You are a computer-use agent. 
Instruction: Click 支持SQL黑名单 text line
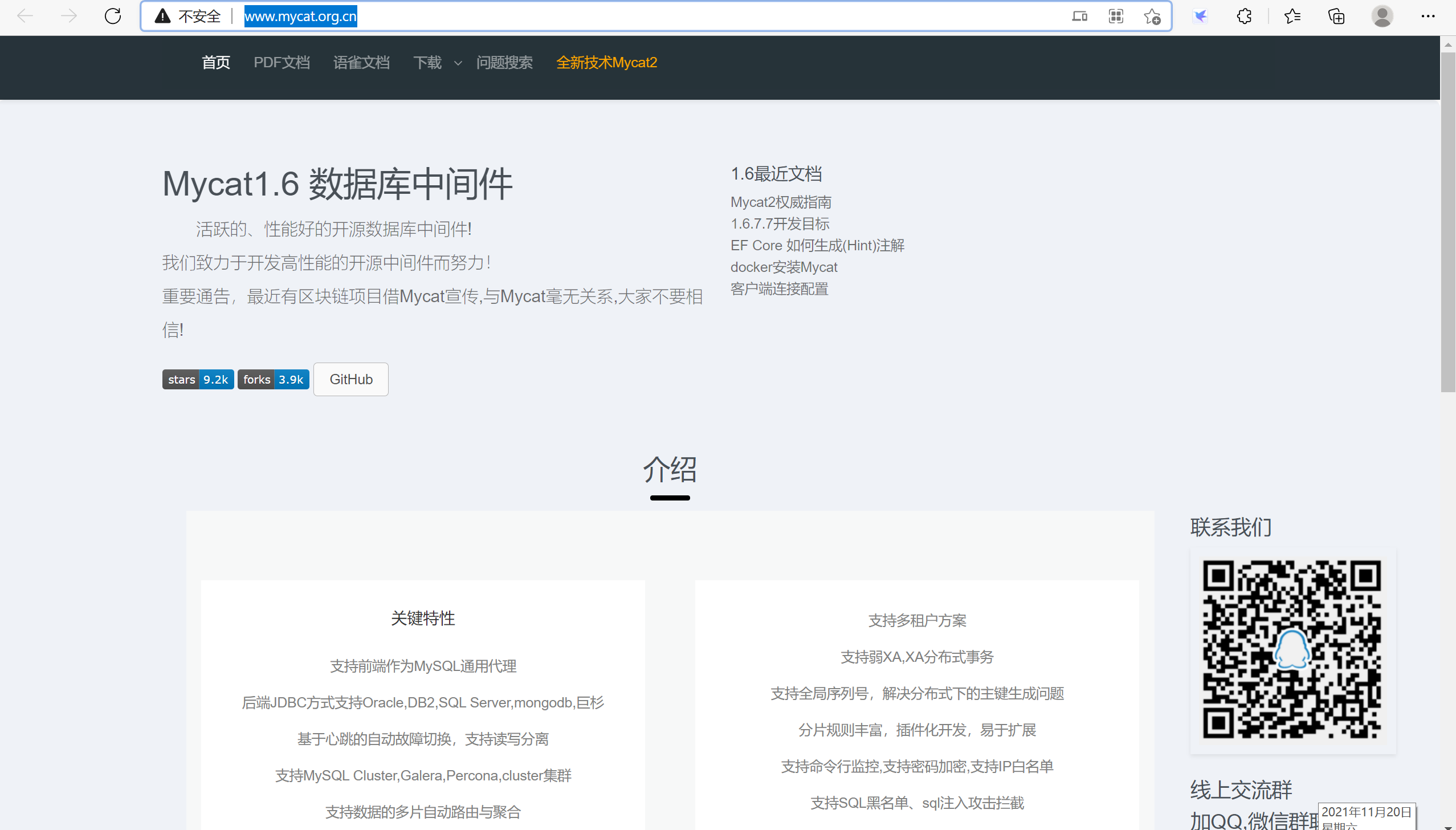[x=917, y=803]
